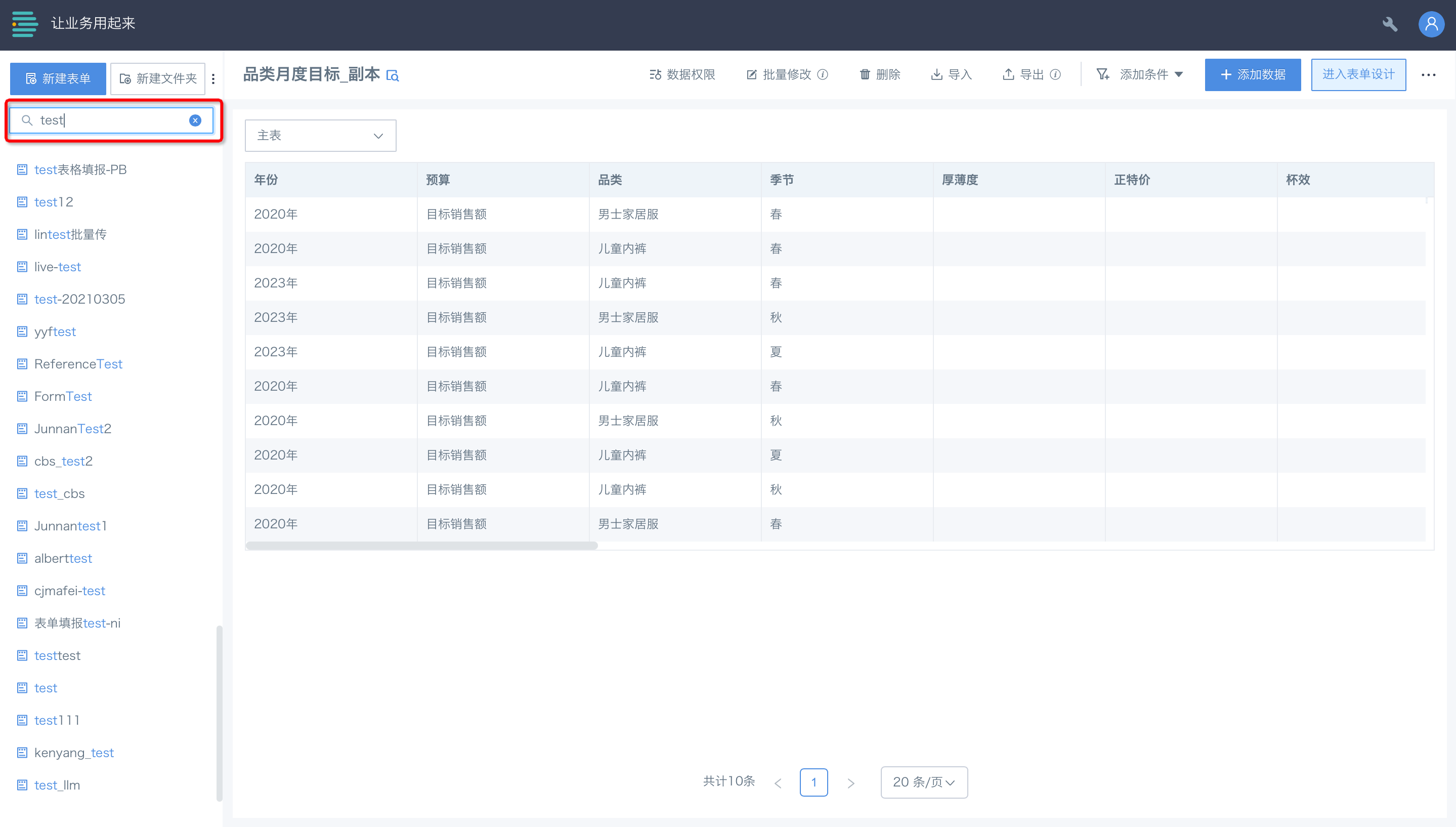This screenshot has height=827, width=1456.
Task: Click the hamburger logo icon
Action: (24, 24)
